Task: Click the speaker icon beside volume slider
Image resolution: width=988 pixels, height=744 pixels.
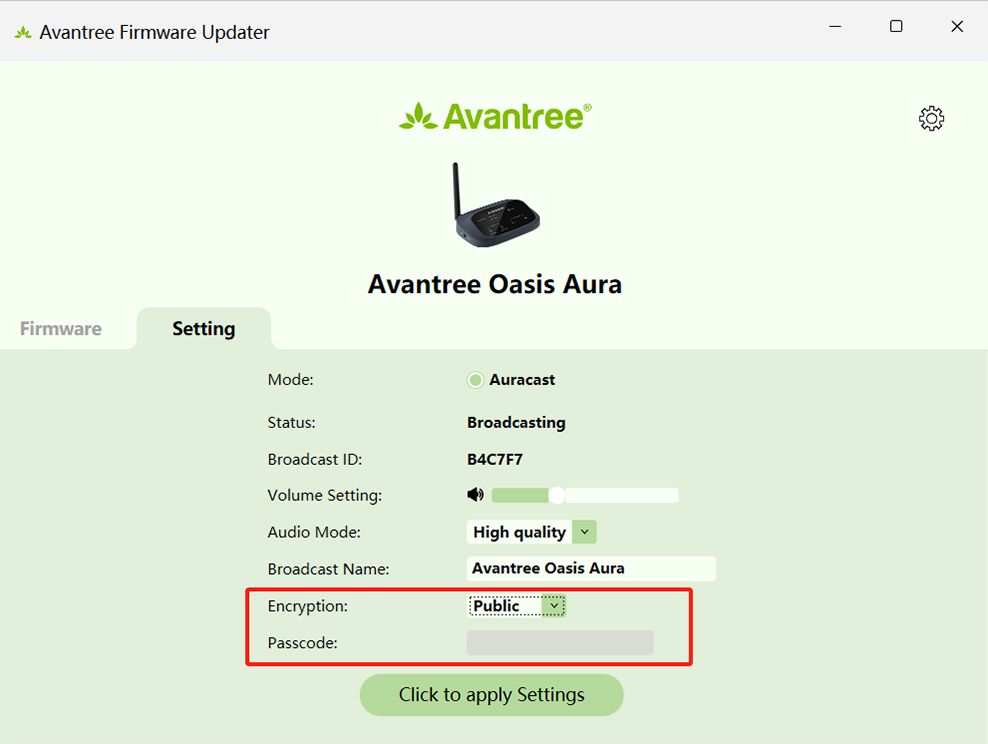Action: (475, 495)
